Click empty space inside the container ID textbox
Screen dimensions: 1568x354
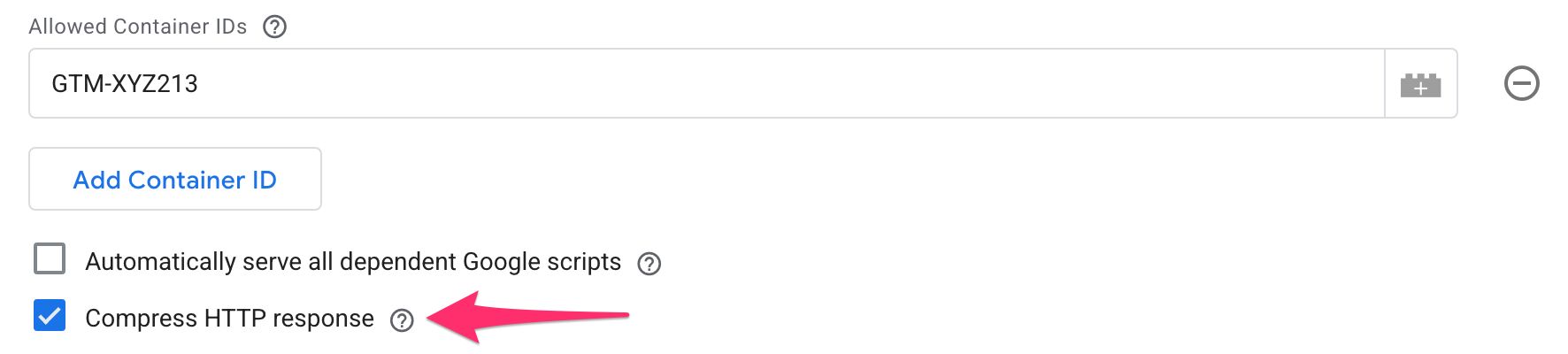[796, 84]
